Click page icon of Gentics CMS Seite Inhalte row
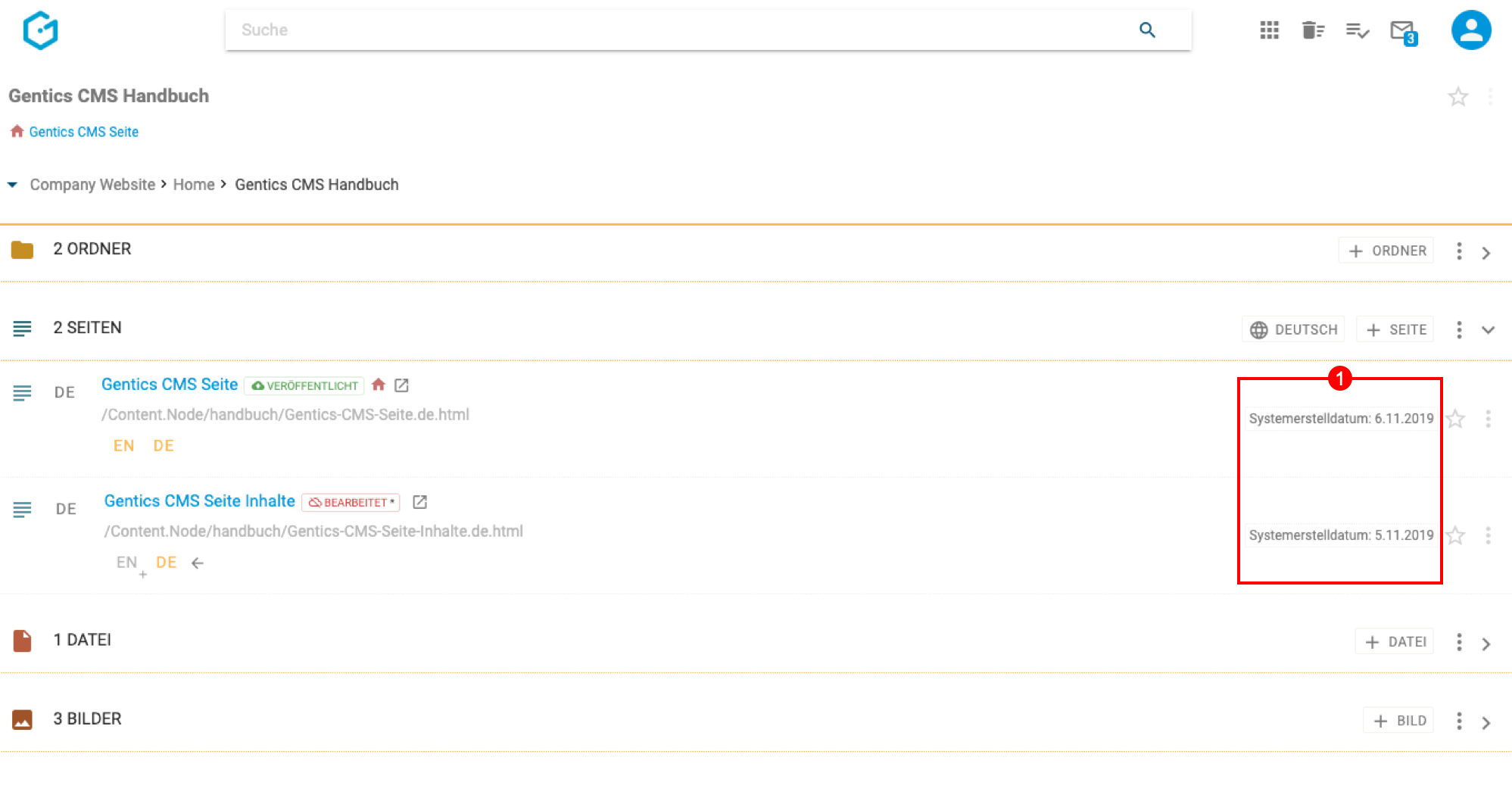Image resolution: width=1512 pixels, height=795 pixels. [x=22, y=510]
